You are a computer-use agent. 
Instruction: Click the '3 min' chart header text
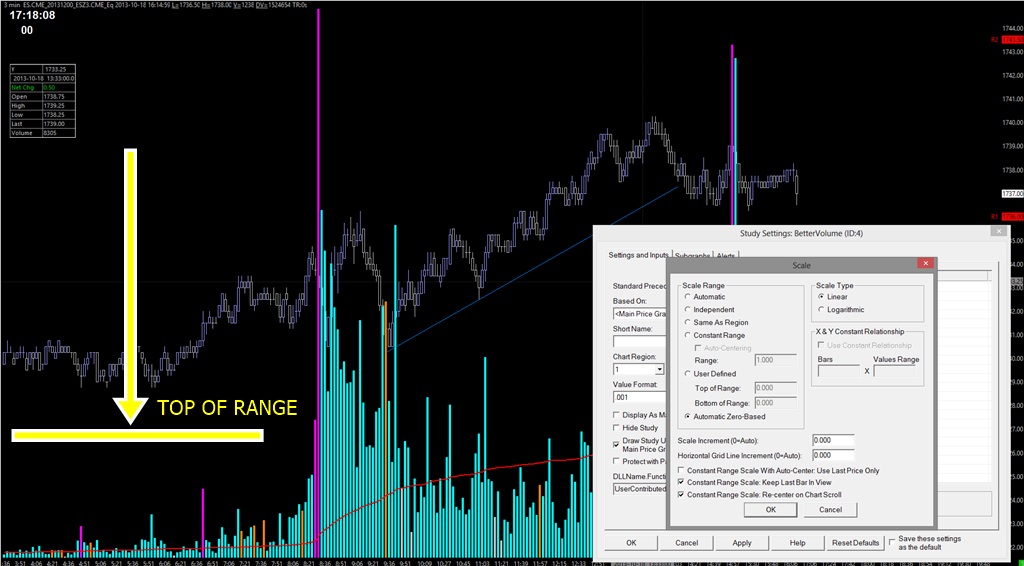click(x=11, y=3)
